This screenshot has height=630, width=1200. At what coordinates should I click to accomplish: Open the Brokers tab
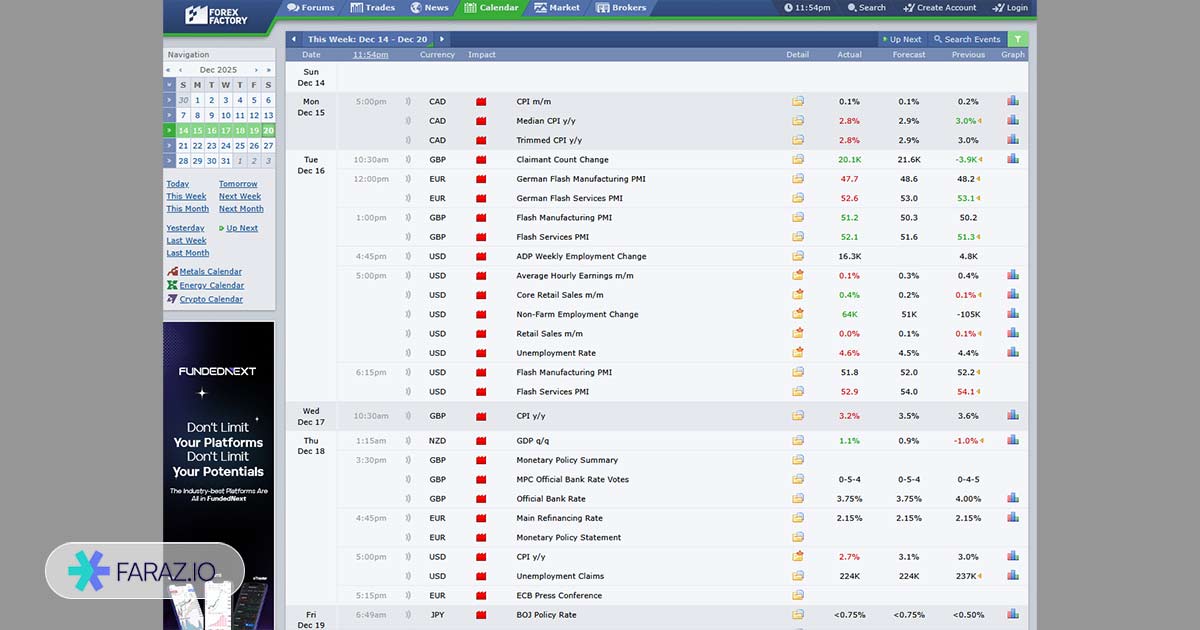pos(621,8)
